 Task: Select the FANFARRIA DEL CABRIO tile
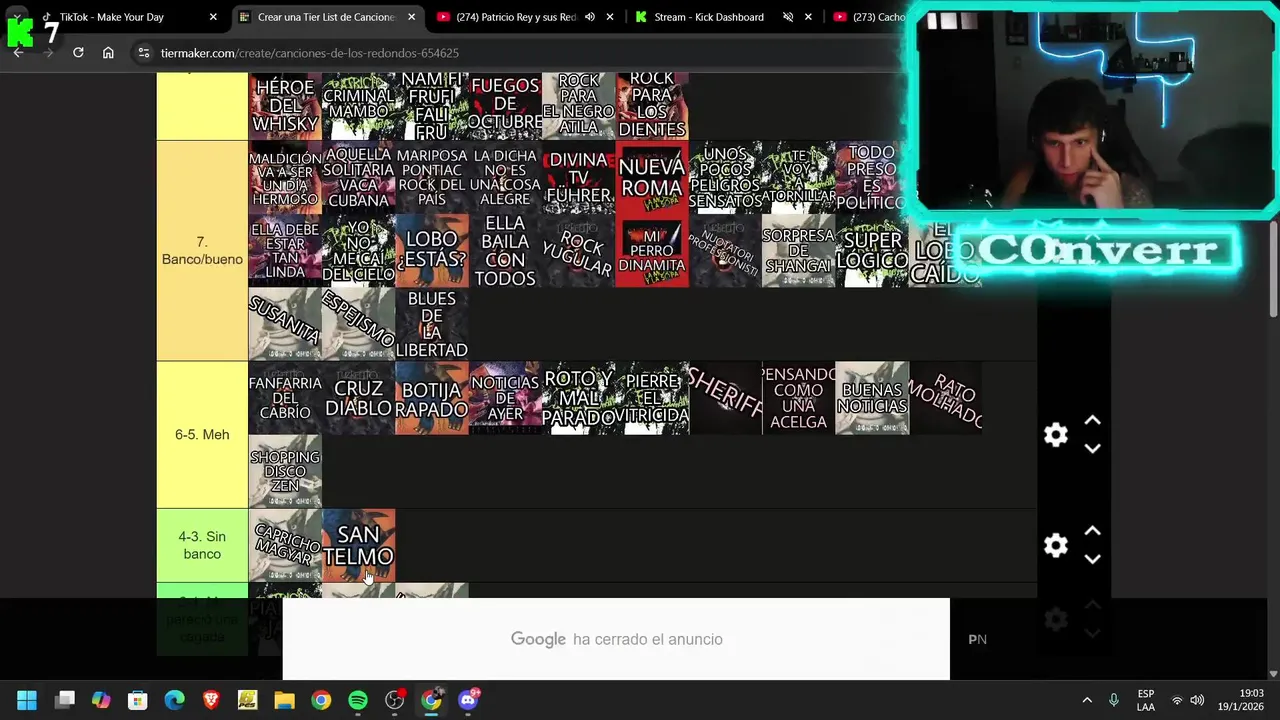[285, 398]
